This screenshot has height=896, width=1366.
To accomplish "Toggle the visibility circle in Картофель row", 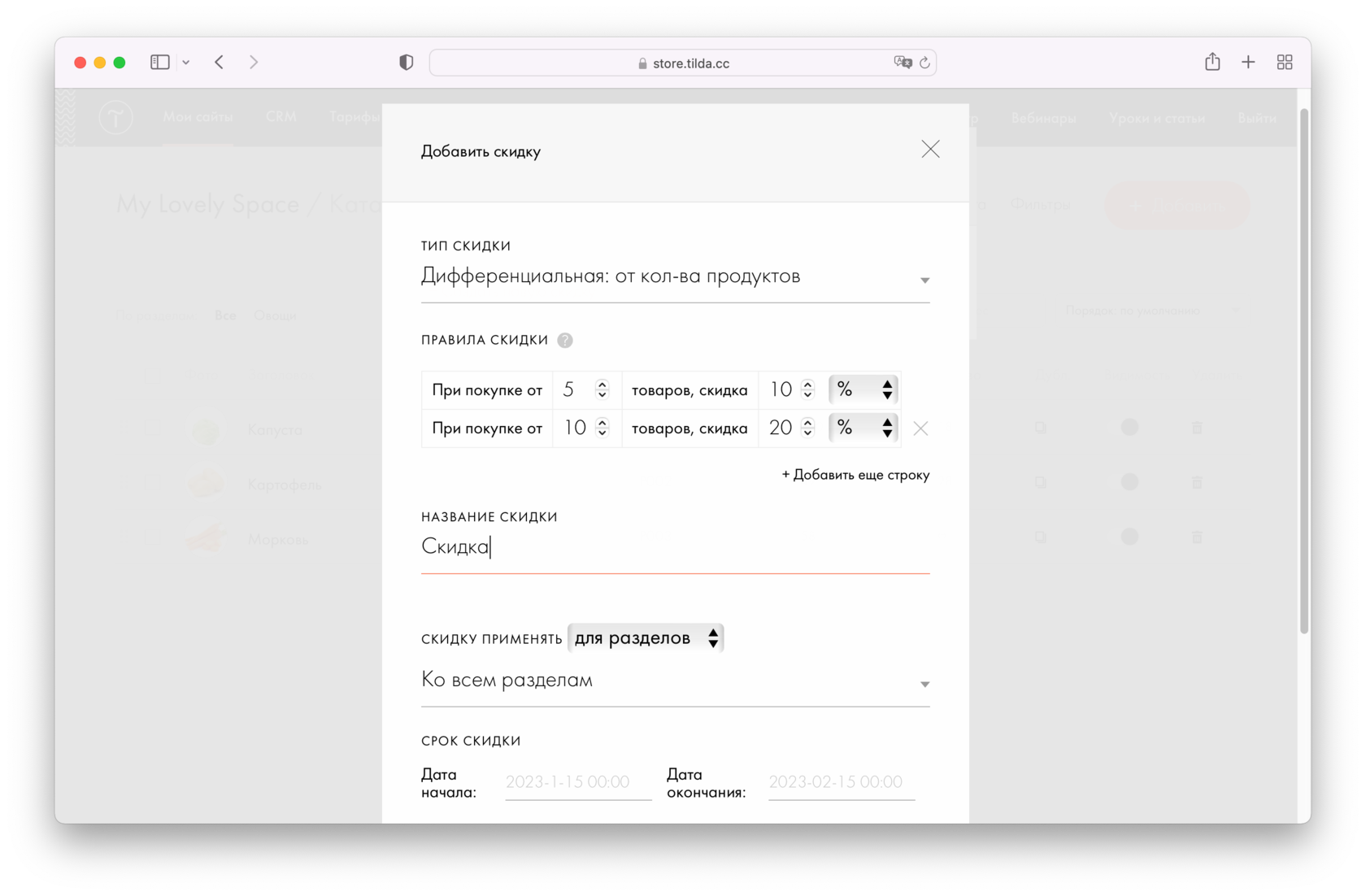I will (1129, 482).
